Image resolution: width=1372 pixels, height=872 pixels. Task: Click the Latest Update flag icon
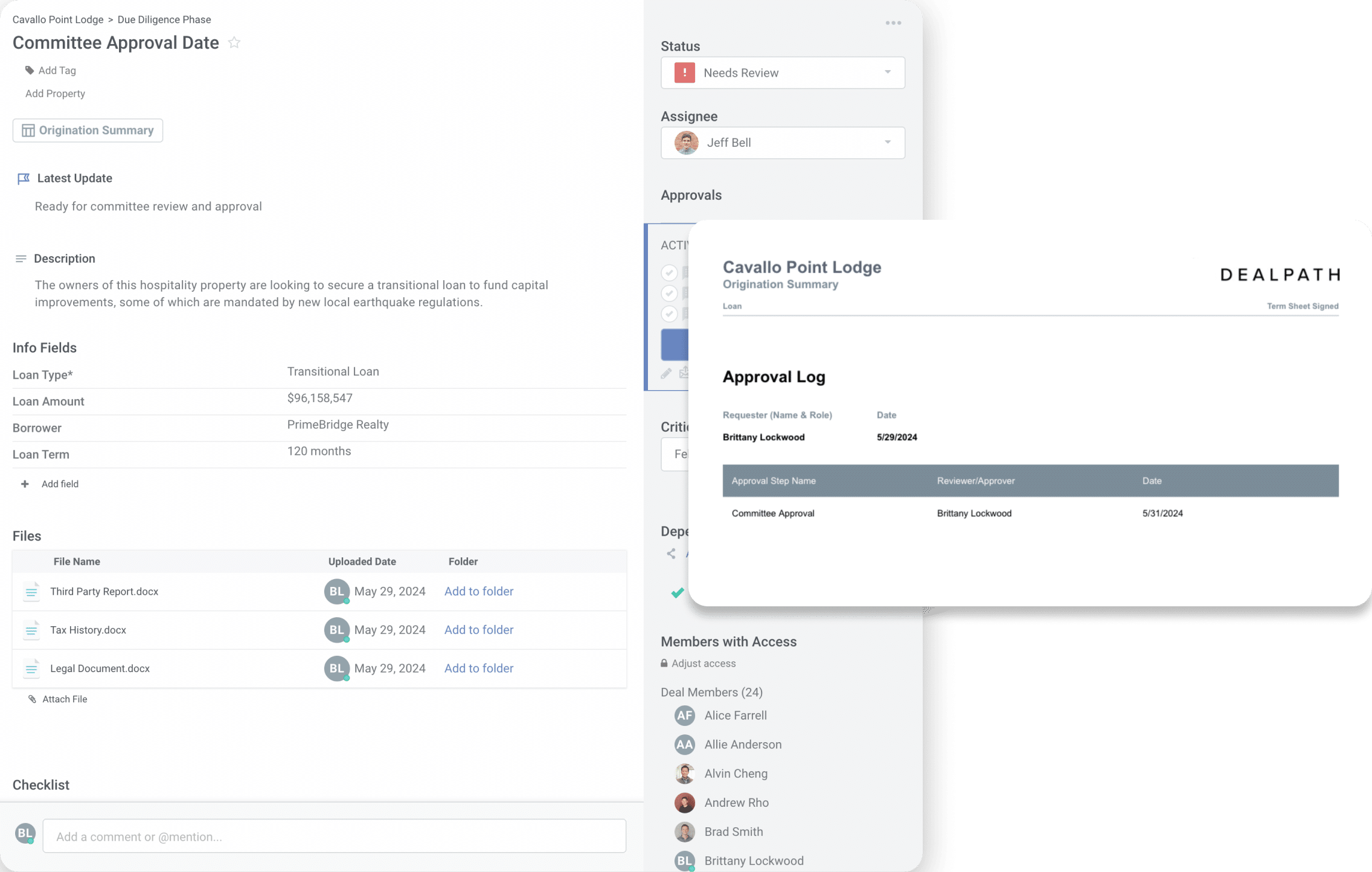pos(21,178)
